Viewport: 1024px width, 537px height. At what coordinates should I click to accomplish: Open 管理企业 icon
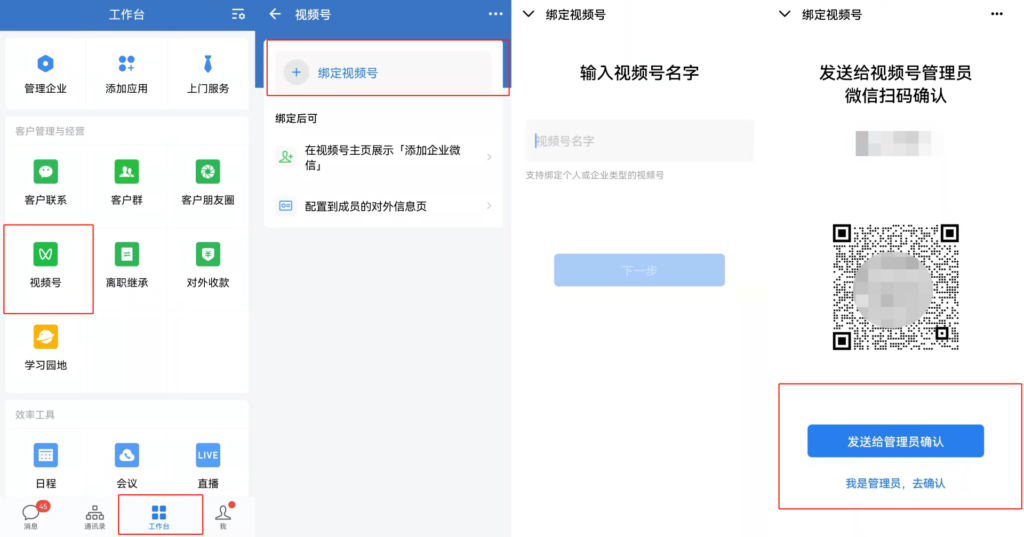click(x=45, y=64)
